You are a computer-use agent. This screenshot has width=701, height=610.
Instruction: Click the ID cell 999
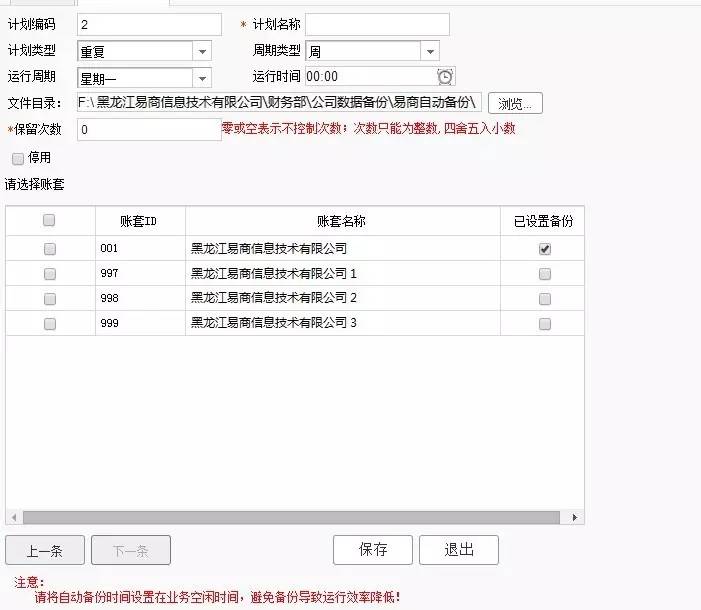click(140, 323)
